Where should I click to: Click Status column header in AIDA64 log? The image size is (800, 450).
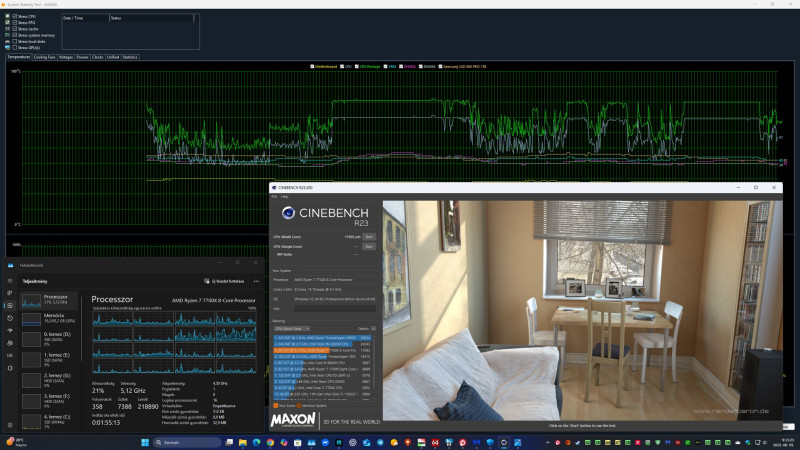click(152, 18)
